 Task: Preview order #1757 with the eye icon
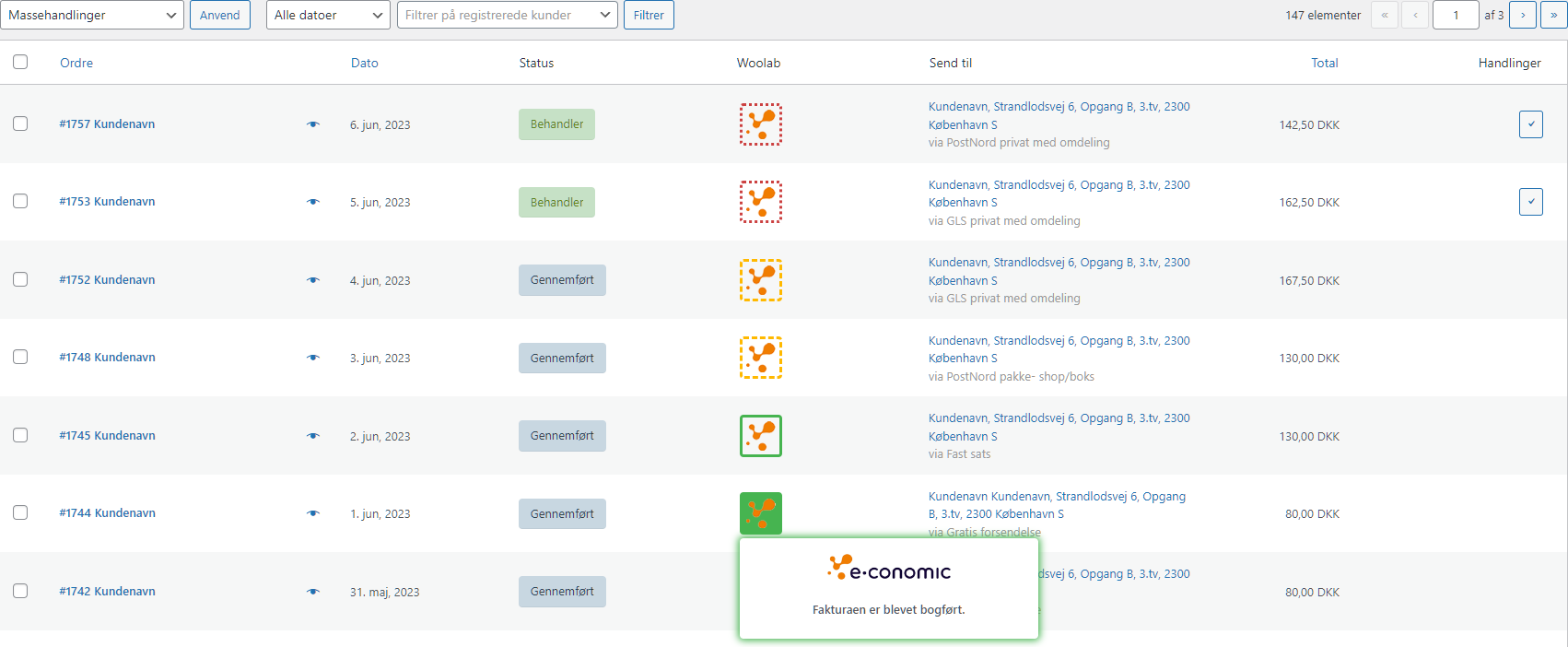pyautogui.click(x=313, y=124)
